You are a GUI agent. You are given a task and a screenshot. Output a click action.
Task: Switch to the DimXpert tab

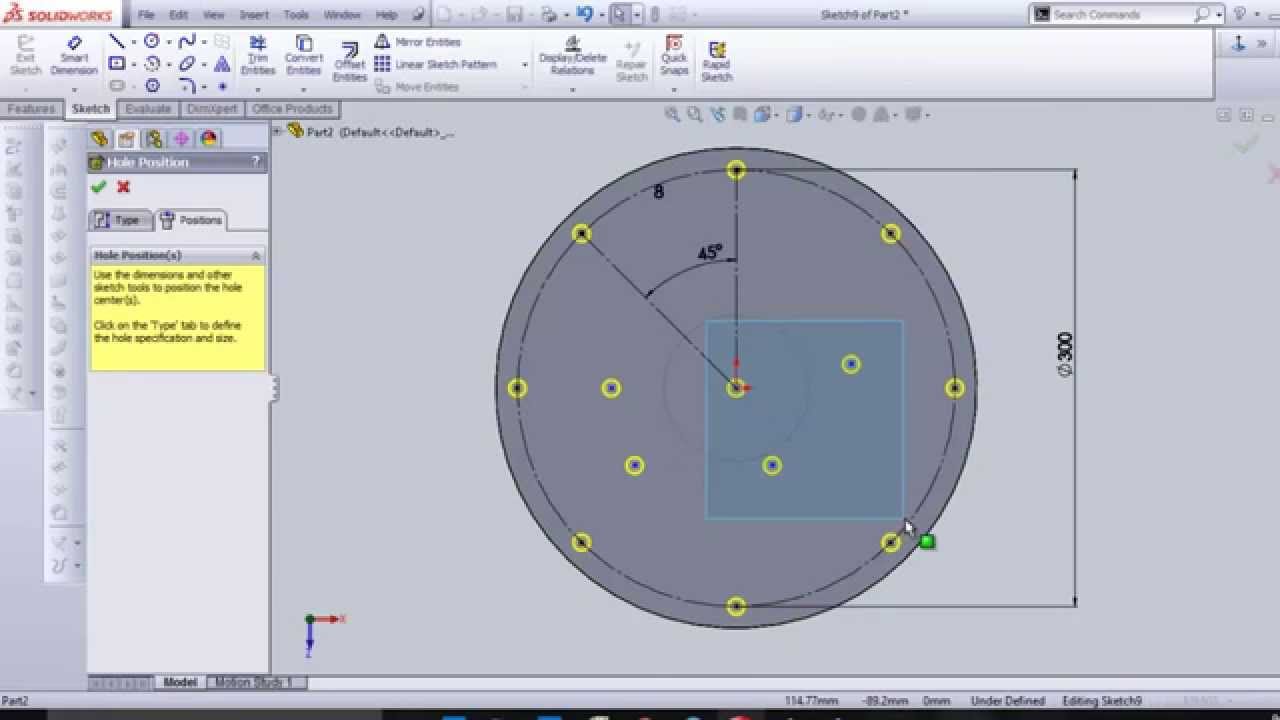click(x=212, y=109)
